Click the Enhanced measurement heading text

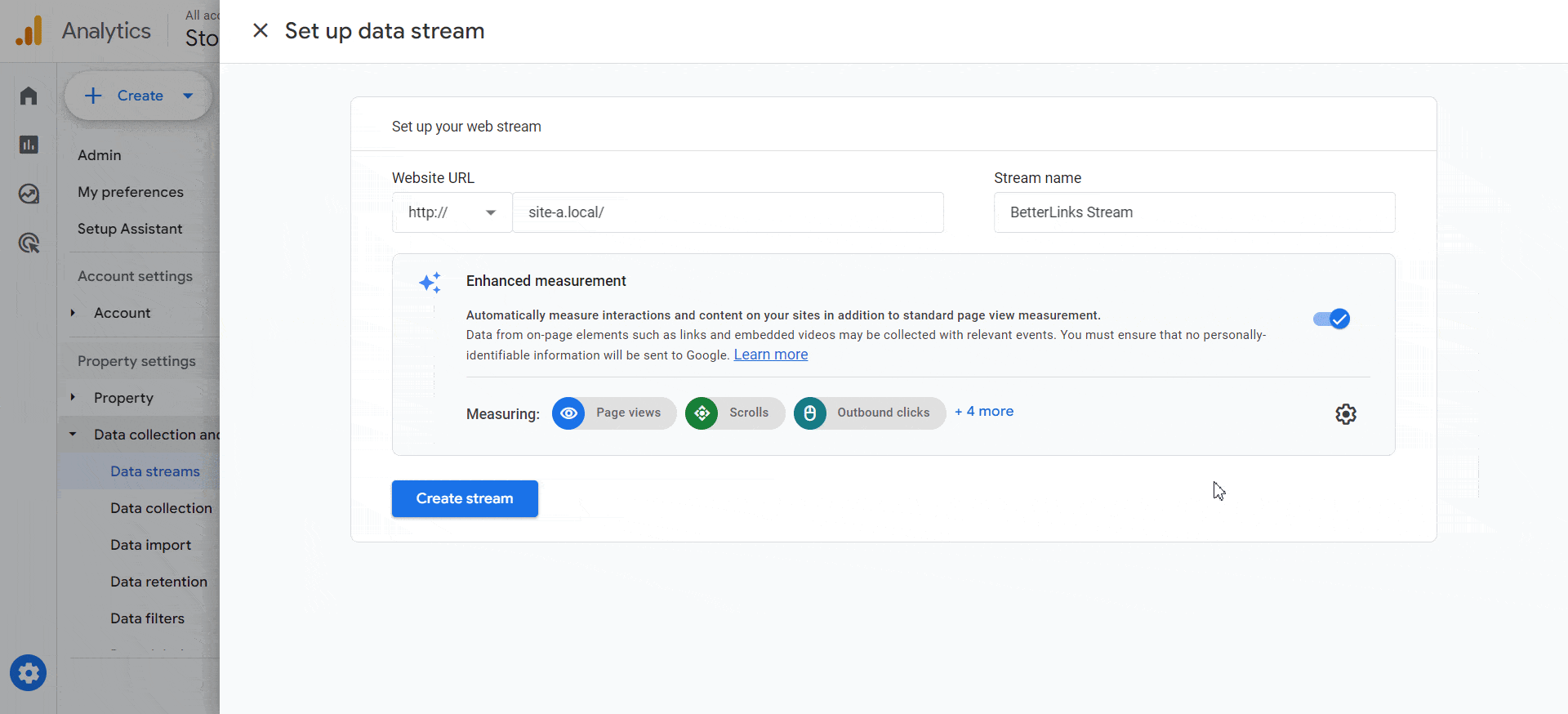pyautogui.click(x=546, y=281)
